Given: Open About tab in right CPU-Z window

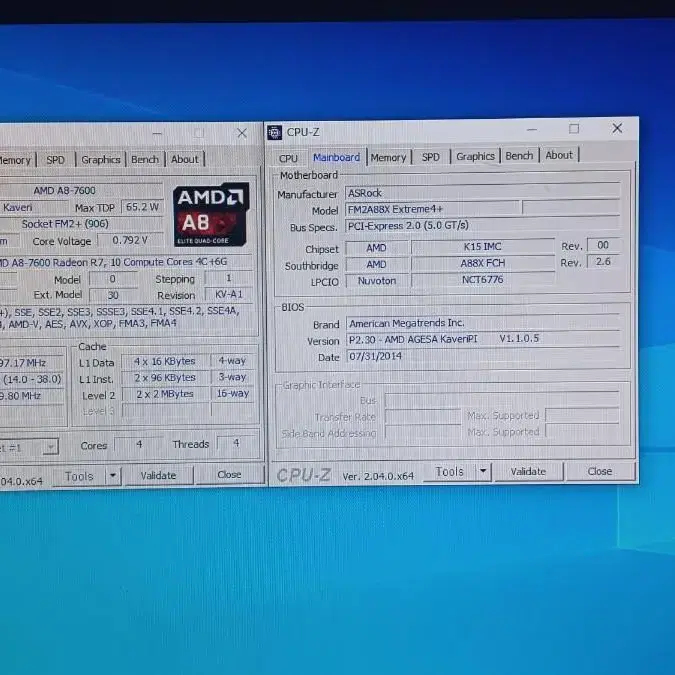Looking at the screenshot, I should 559,155.
